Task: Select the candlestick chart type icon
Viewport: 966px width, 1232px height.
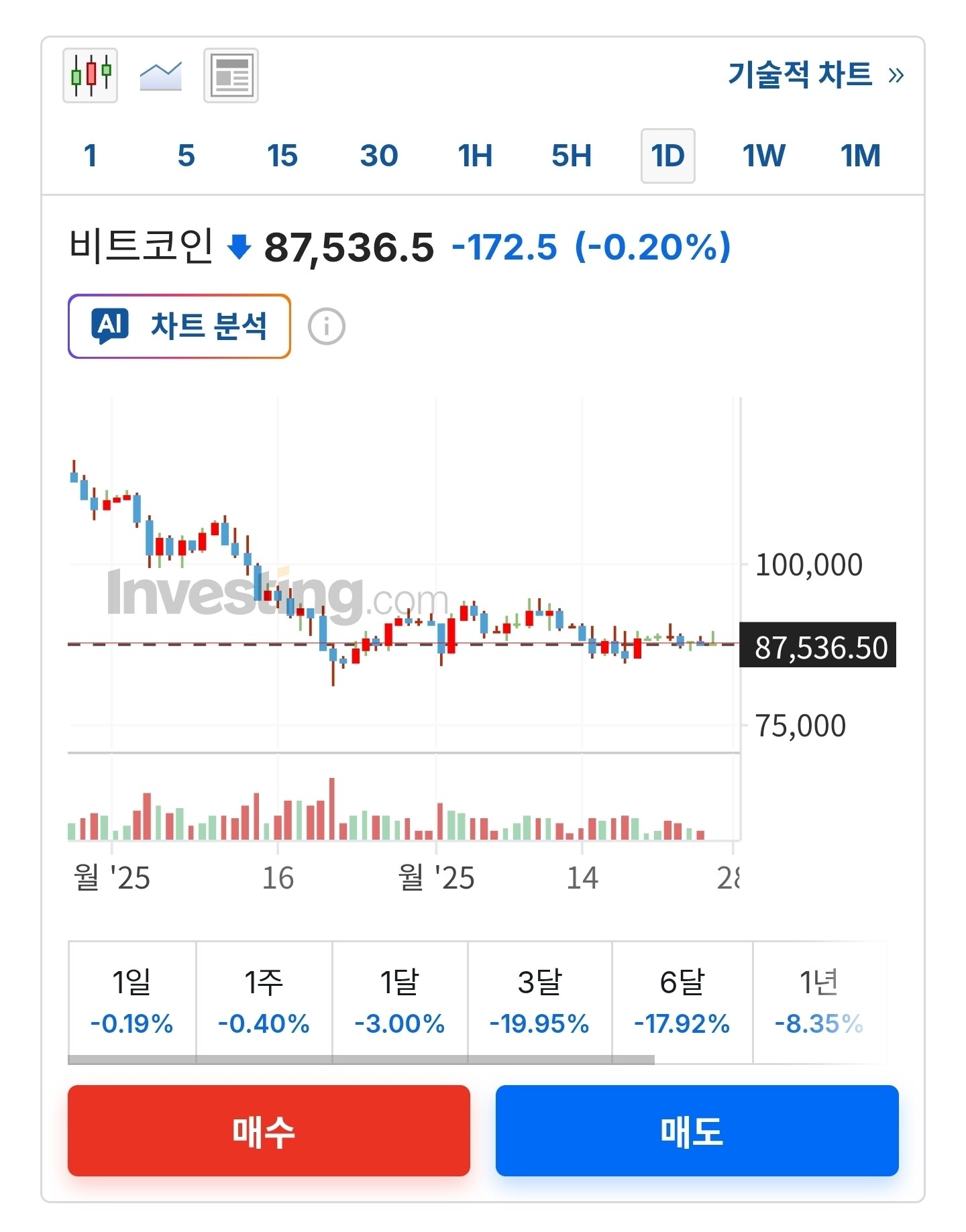Action: coord(90,75)
